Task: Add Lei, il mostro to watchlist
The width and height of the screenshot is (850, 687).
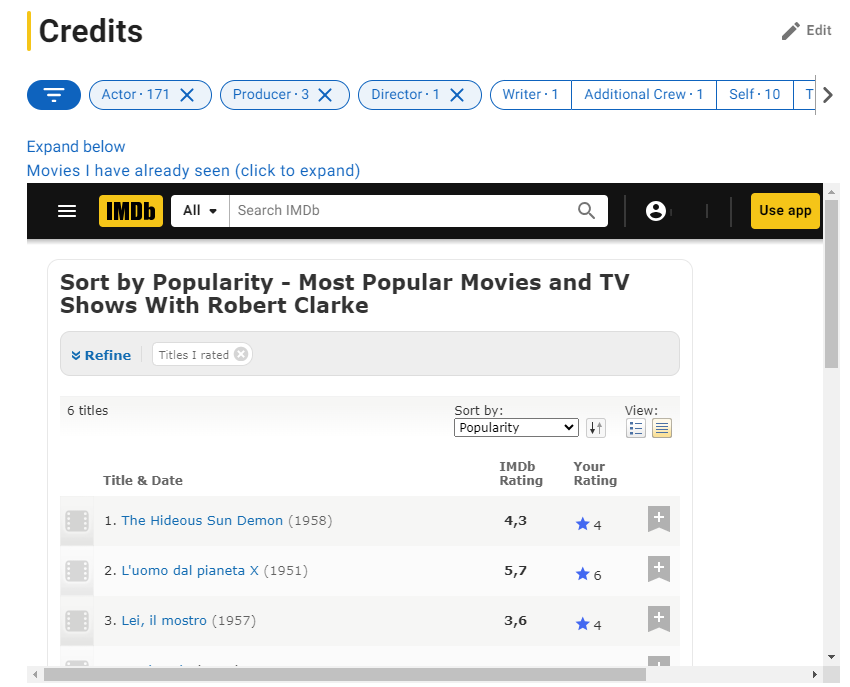Action: tap(659, 619)
